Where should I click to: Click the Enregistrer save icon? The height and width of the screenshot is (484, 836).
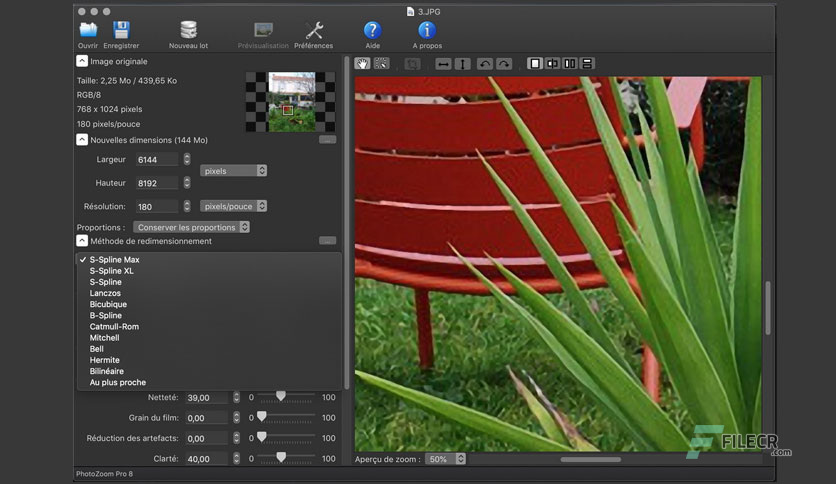click(x=122, y=30)
